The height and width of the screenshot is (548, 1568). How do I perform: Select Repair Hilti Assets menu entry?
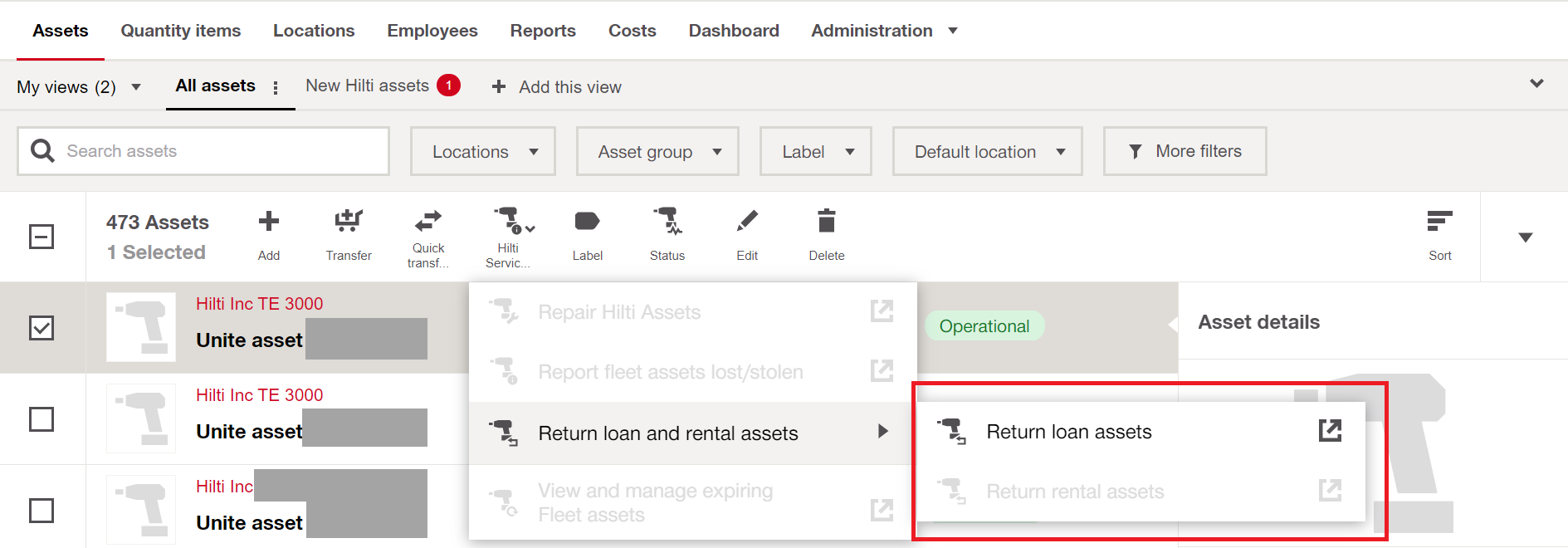(693, 312)
